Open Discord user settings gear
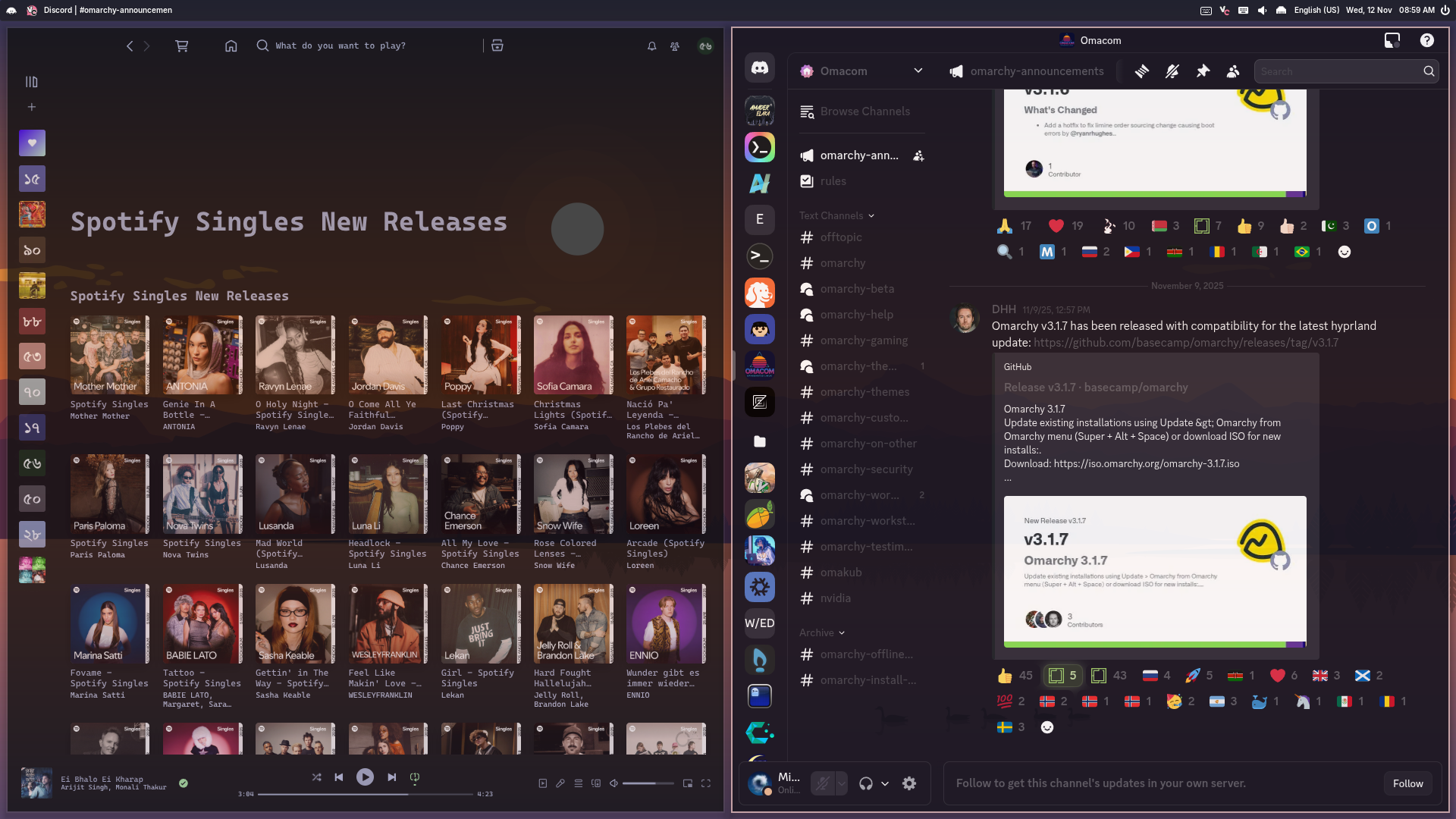Image resolution: width=1456 pixels, height=819 pixels. [909, 783]
